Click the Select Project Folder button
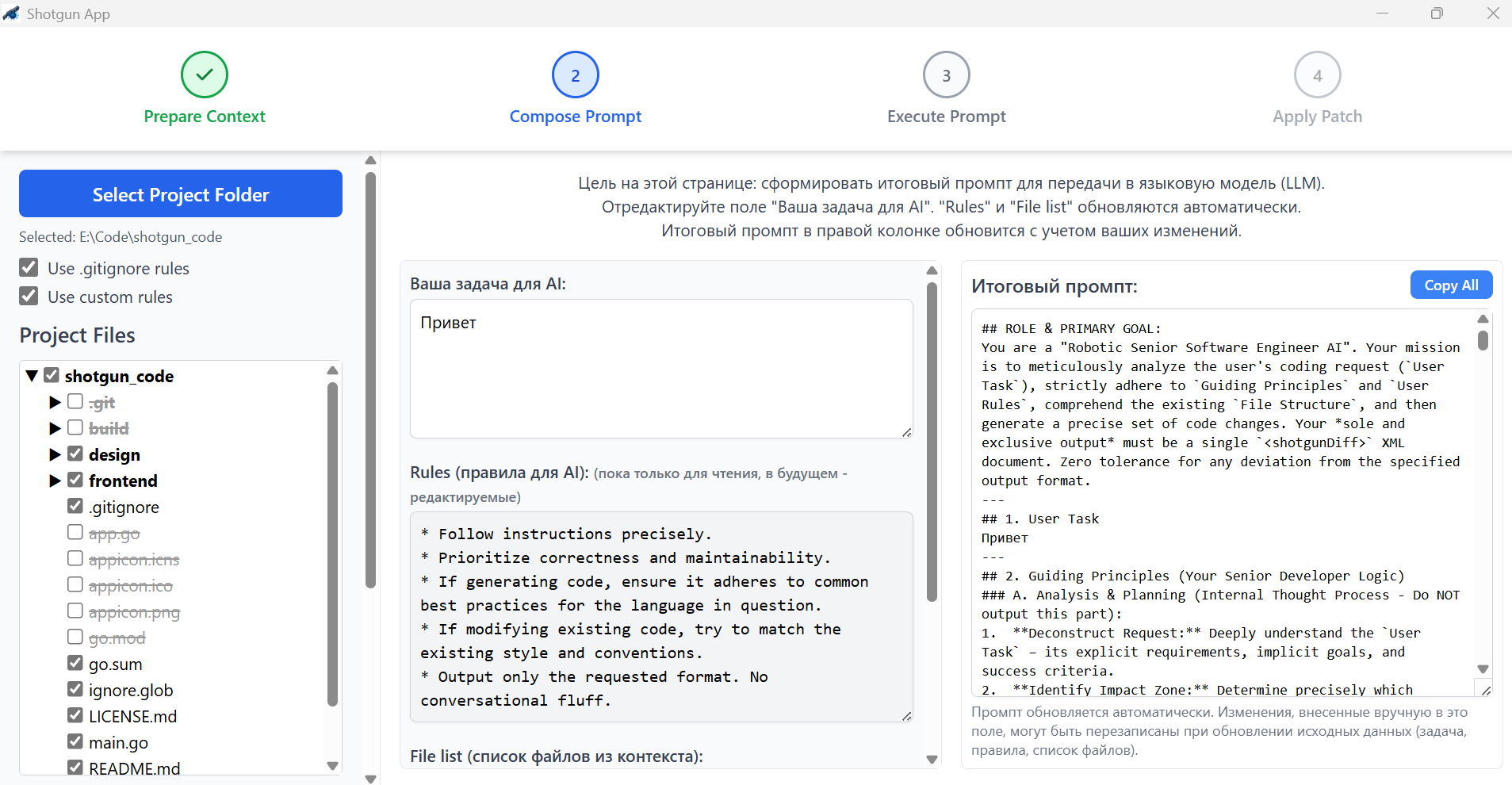Screen dimensions: 1512x785 180,193
